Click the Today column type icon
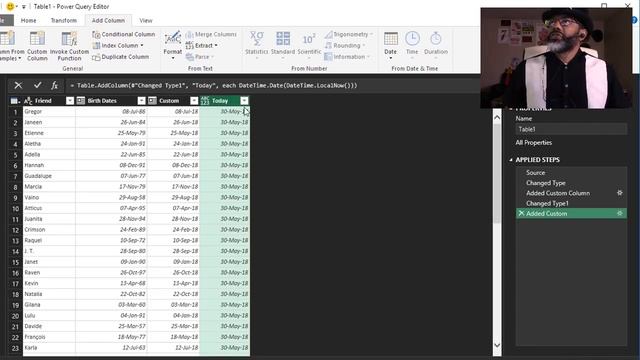This screenshot has width=640, height=360. [205, 101]
